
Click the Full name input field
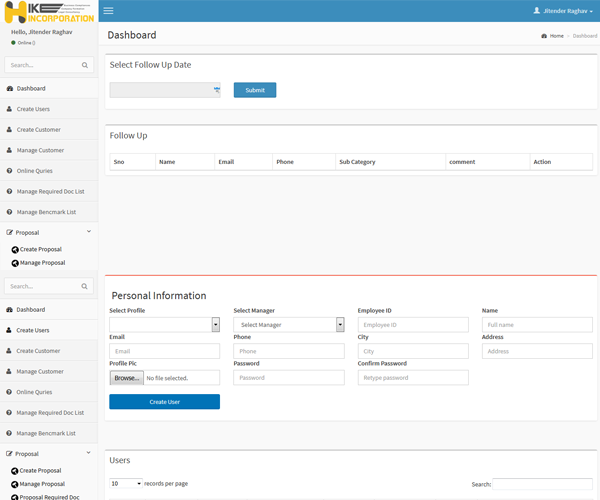coord(537,324)
